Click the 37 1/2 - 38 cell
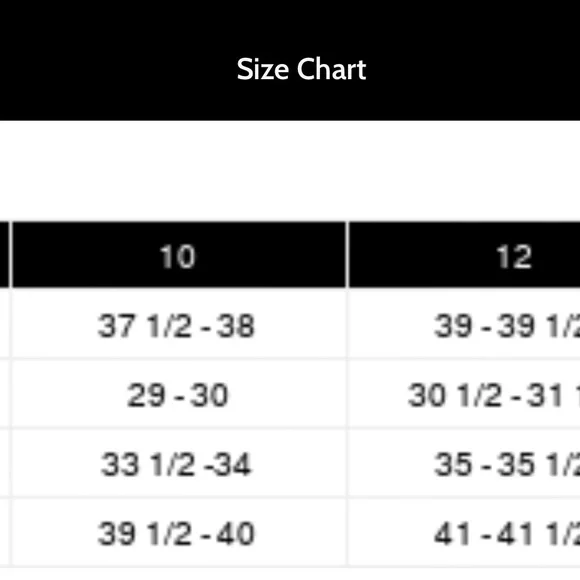This screenshot has height=580, width=580. coord(179,323)
